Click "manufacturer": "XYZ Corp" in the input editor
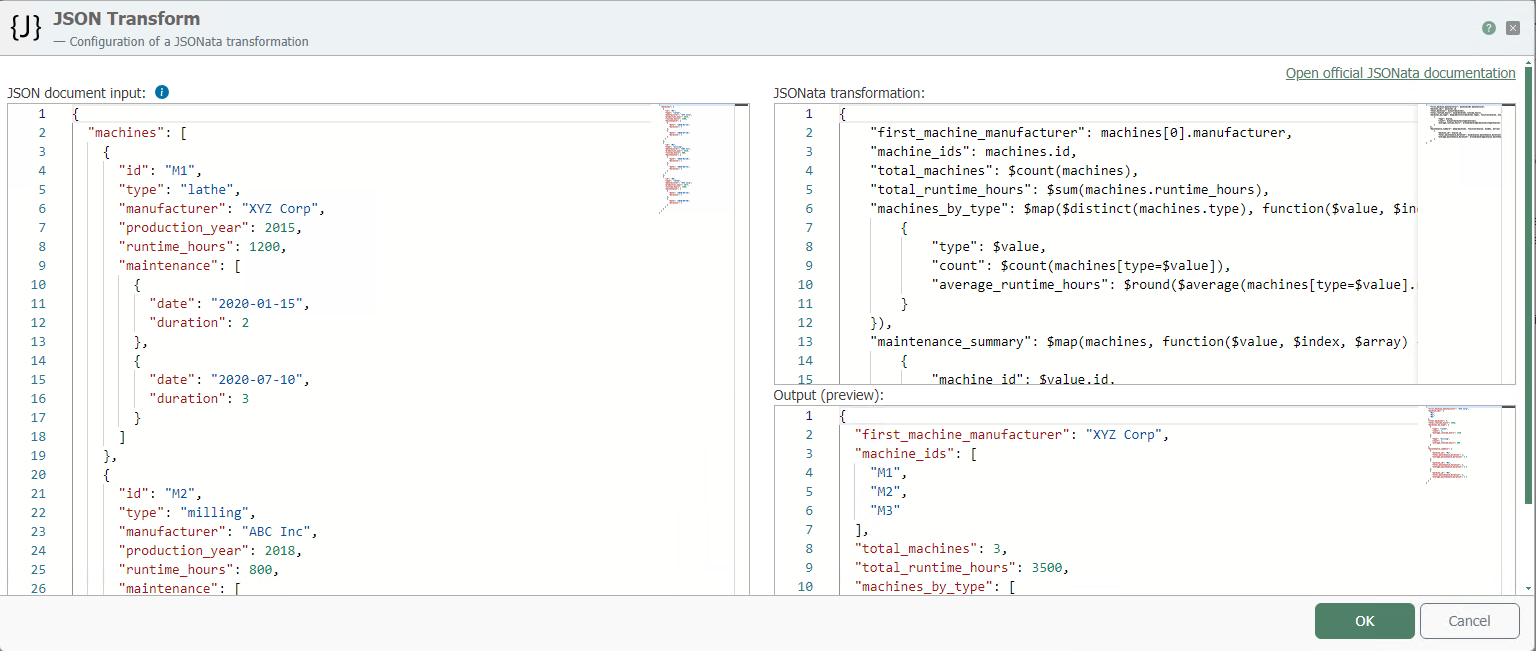 click(x=222, y=209)
